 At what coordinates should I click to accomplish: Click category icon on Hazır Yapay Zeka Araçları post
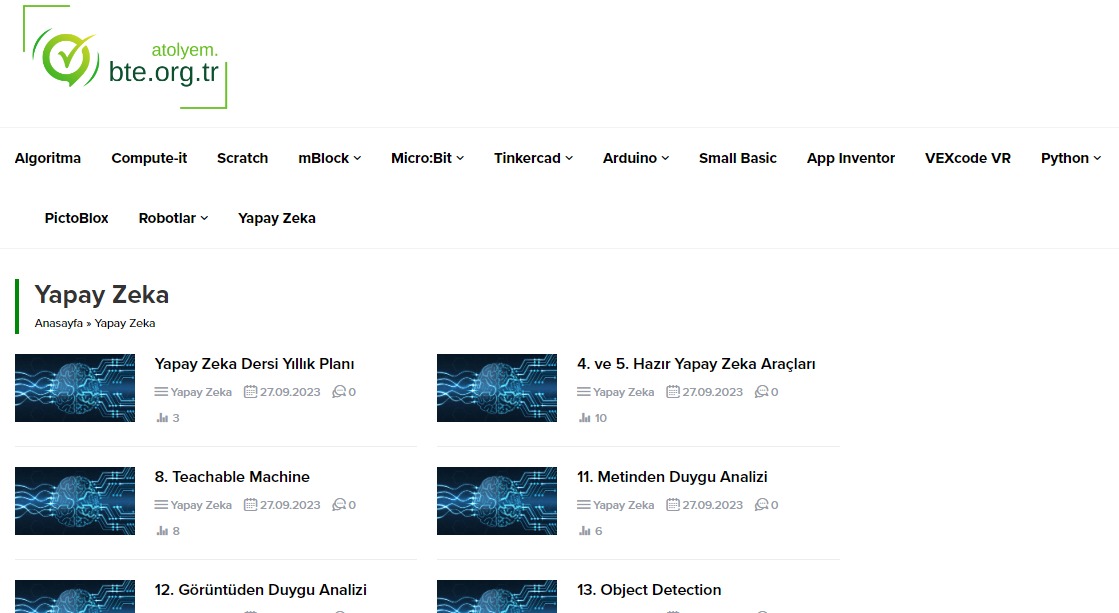point(584,392)
